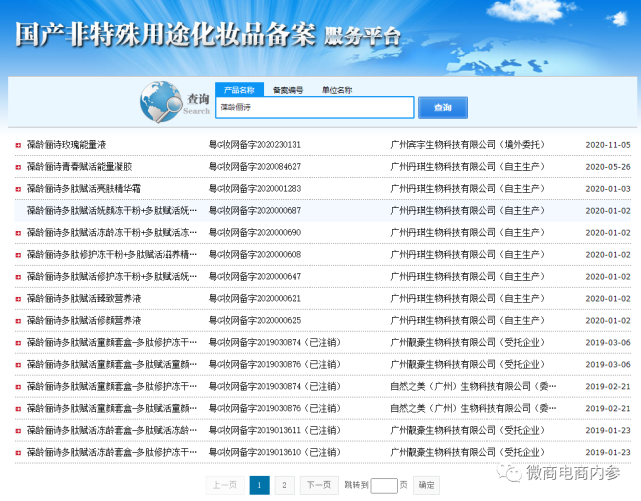Click red bullet icon beside 葆龄俪诗多肽赋活修颜营养液
This screenshot has height=501, width=641.
(18, 321)
